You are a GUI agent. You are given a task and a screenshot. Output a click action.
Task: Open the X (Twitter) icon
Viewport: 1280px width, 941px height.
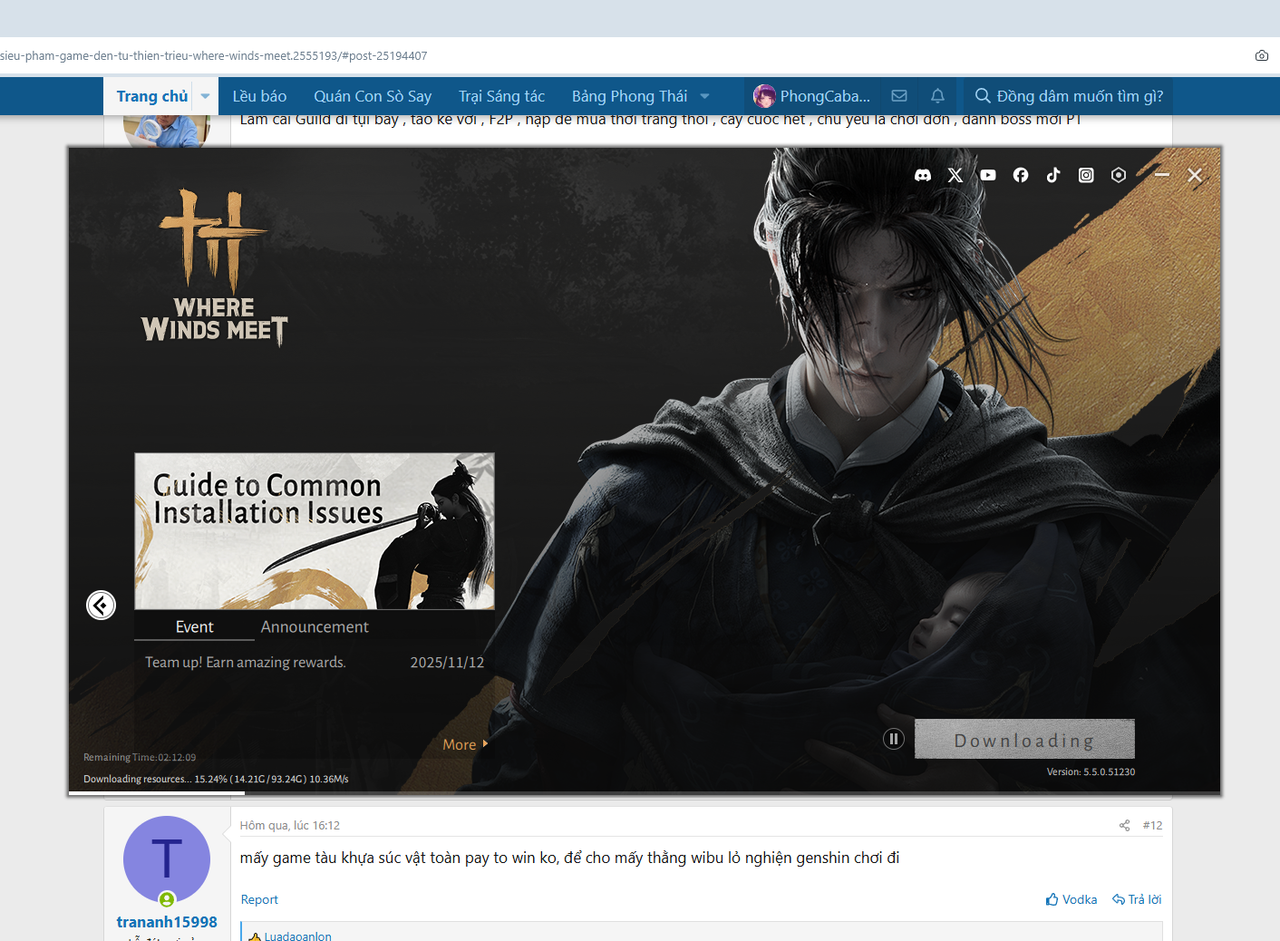pyautogui.click(x=955, y=174)
